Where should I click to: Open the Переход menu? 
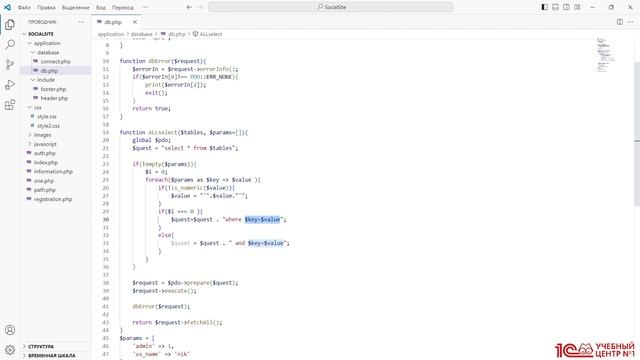pyautogui.click(x=123, y=7)
